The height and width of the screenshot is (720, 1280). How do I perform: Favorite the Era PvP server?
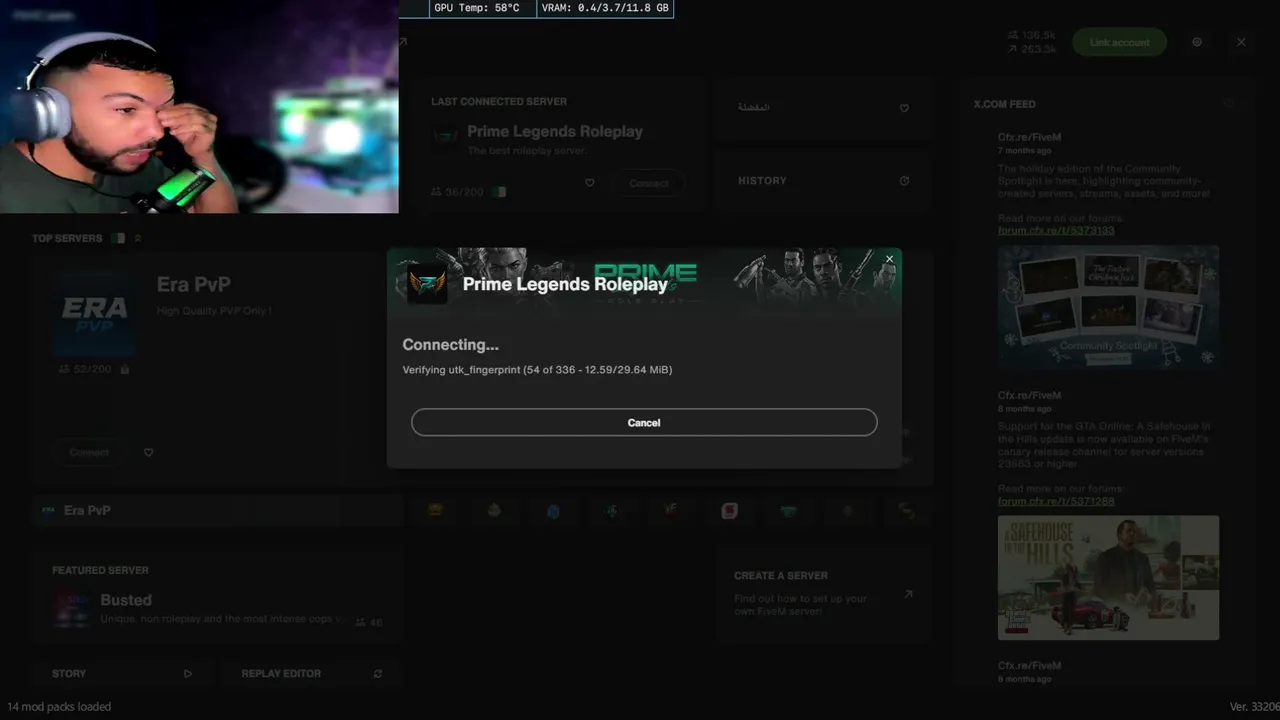148,452
